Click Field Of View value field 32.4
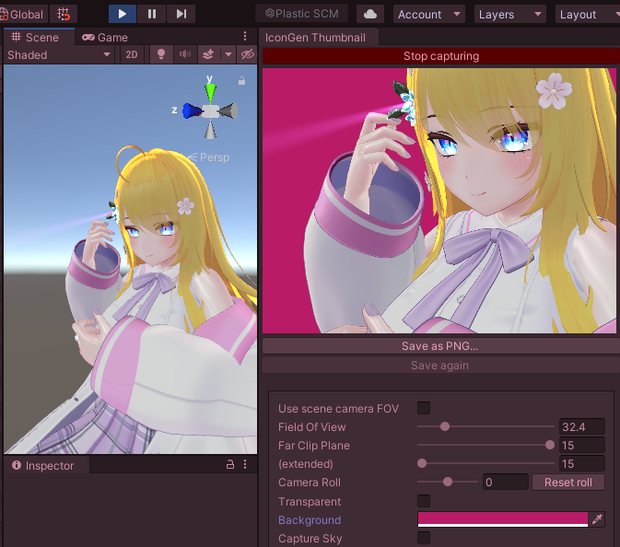The image size is (620, 547). [x=582, y=427]
